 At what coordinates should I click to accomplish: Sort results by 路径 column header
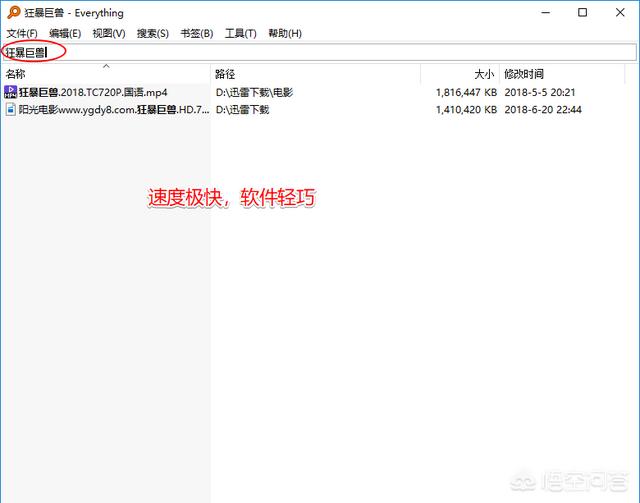[316, 74]
